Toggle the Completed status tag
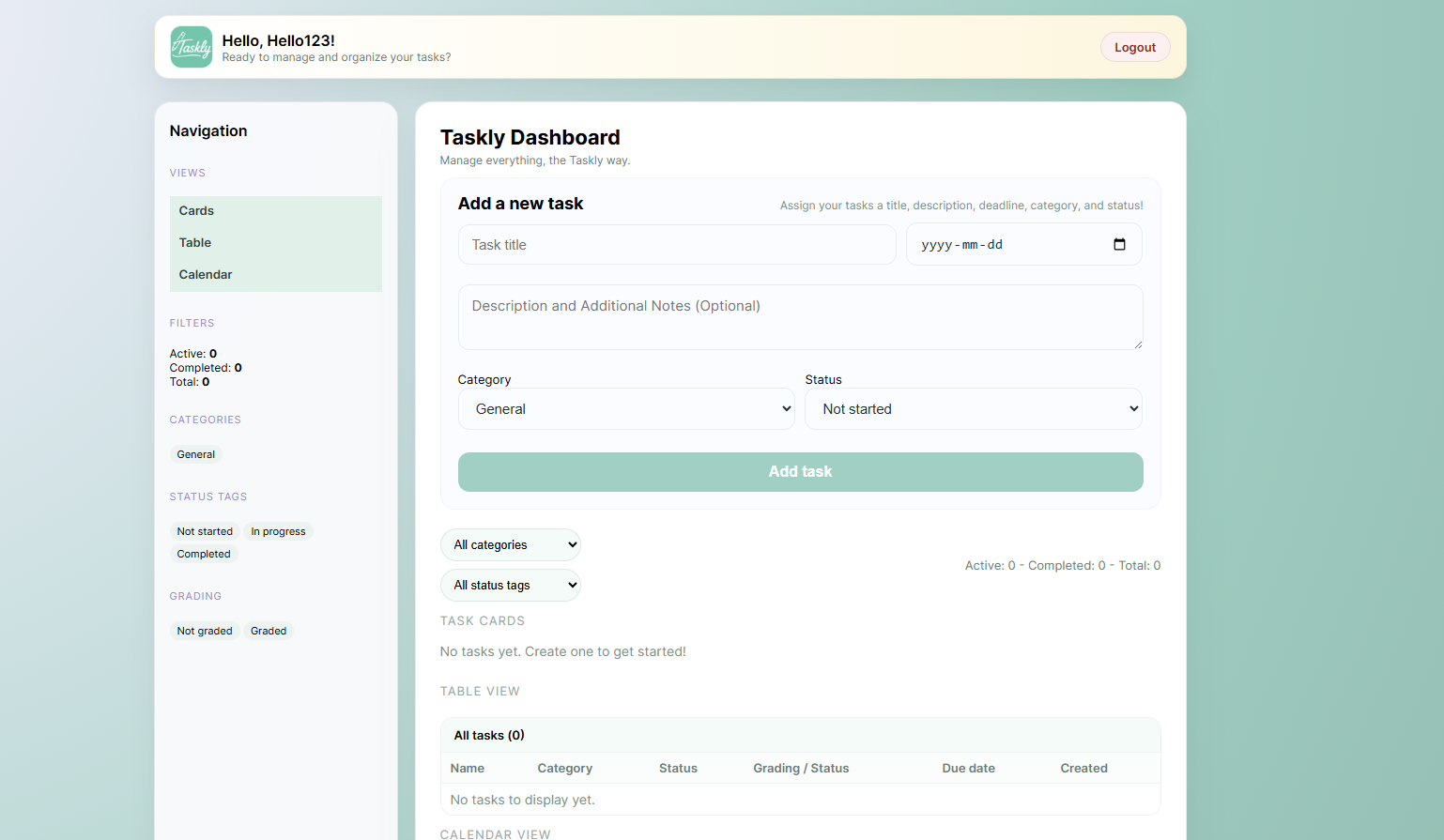The image size is (1444, 840). coord(203,554)
